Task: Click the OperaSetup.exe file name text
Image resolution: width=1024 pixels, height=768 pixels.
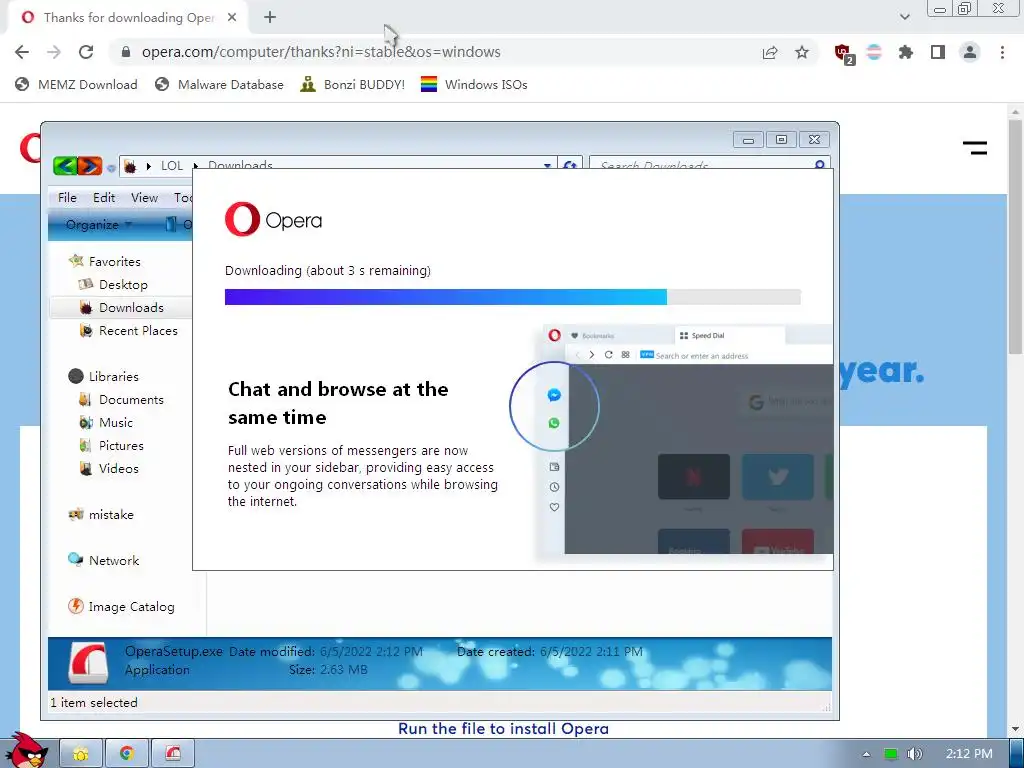Action: pos(174,652)
